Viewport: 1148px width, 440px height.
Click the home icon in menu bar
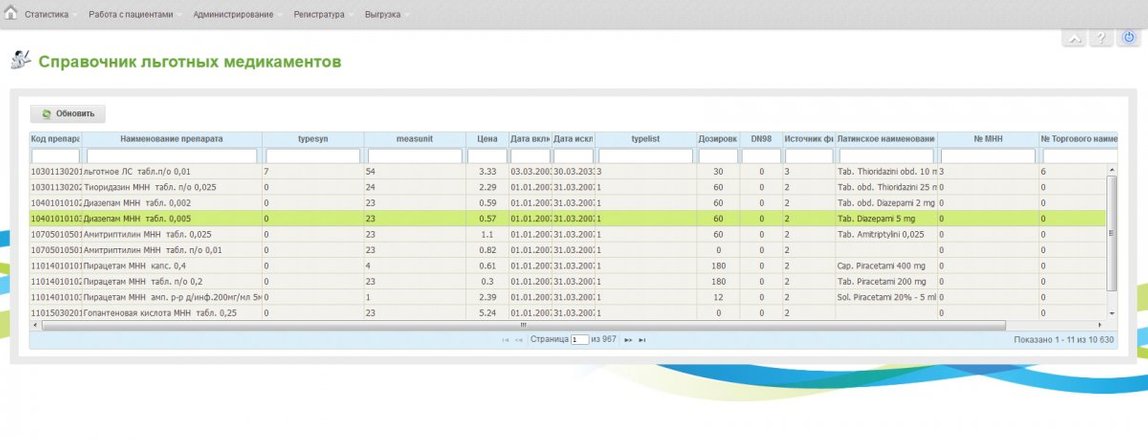(x=12, y=14)
